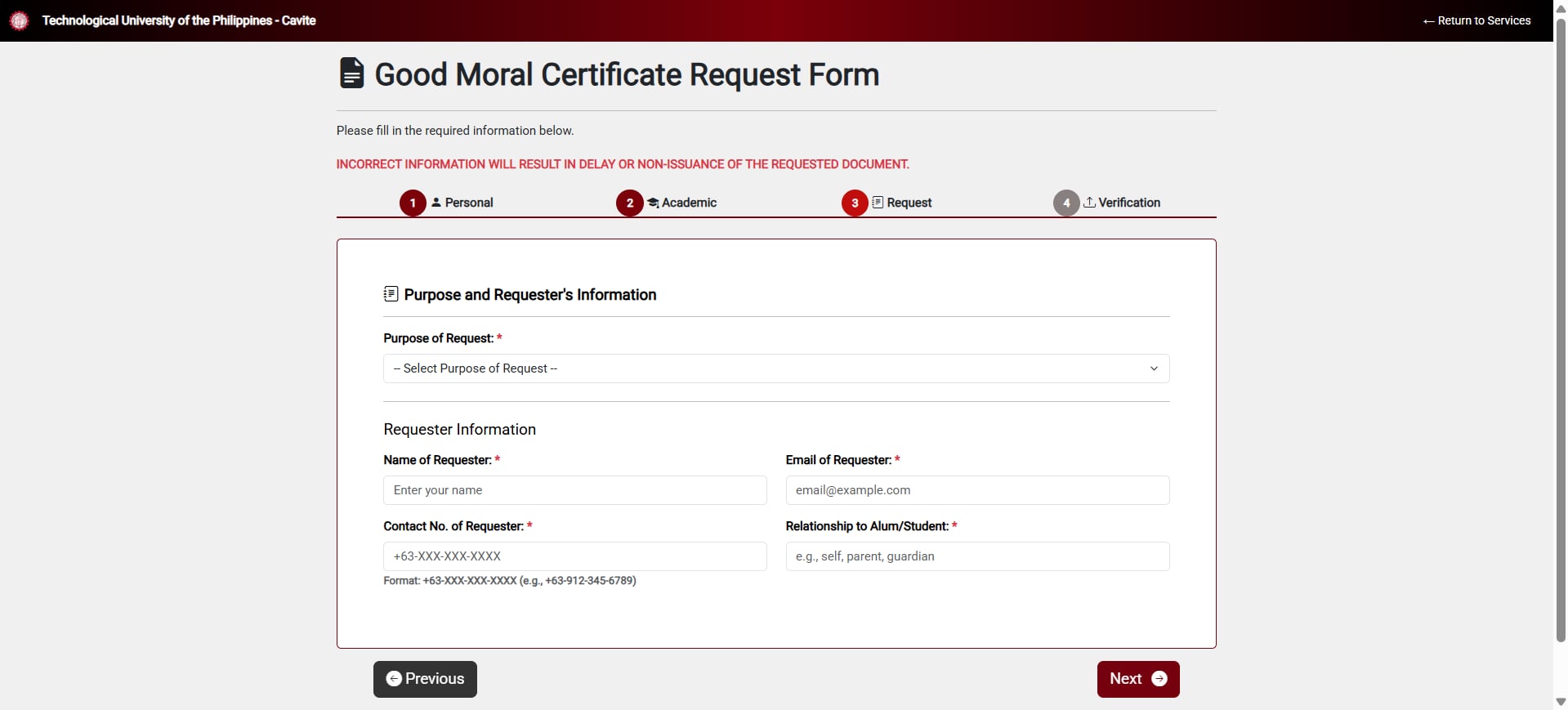Screen dimensions: 1568x710
Task: Click the dropdown chevron in Purpose select
Action: (x=1154, y=368)
